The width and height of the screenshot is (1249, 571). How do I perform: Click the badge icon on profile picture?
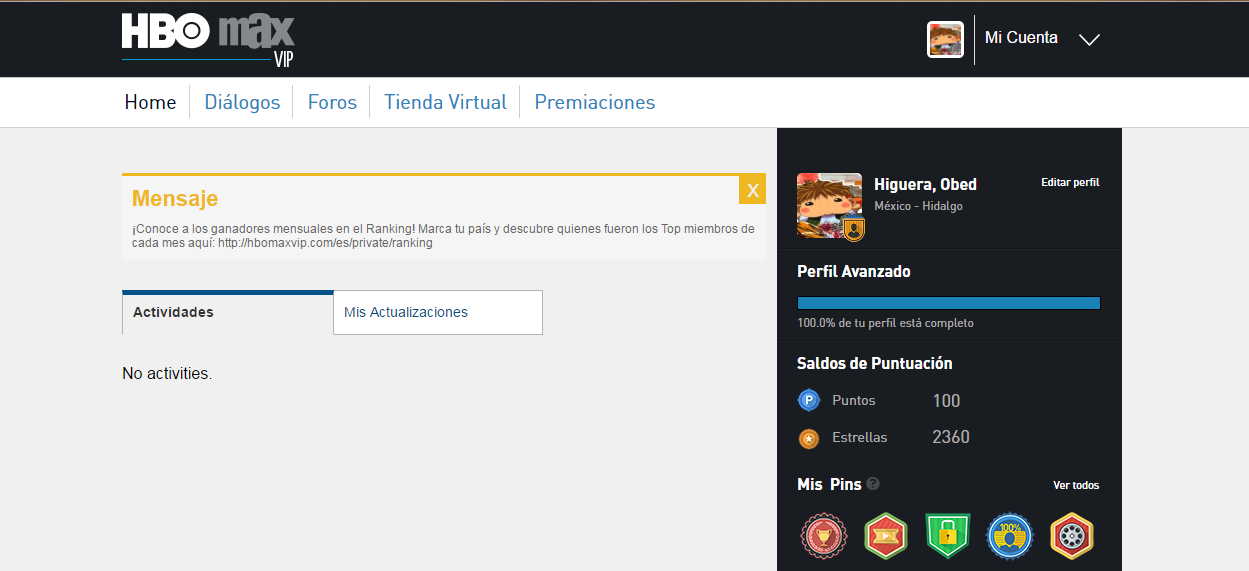(x=854, y=230)
